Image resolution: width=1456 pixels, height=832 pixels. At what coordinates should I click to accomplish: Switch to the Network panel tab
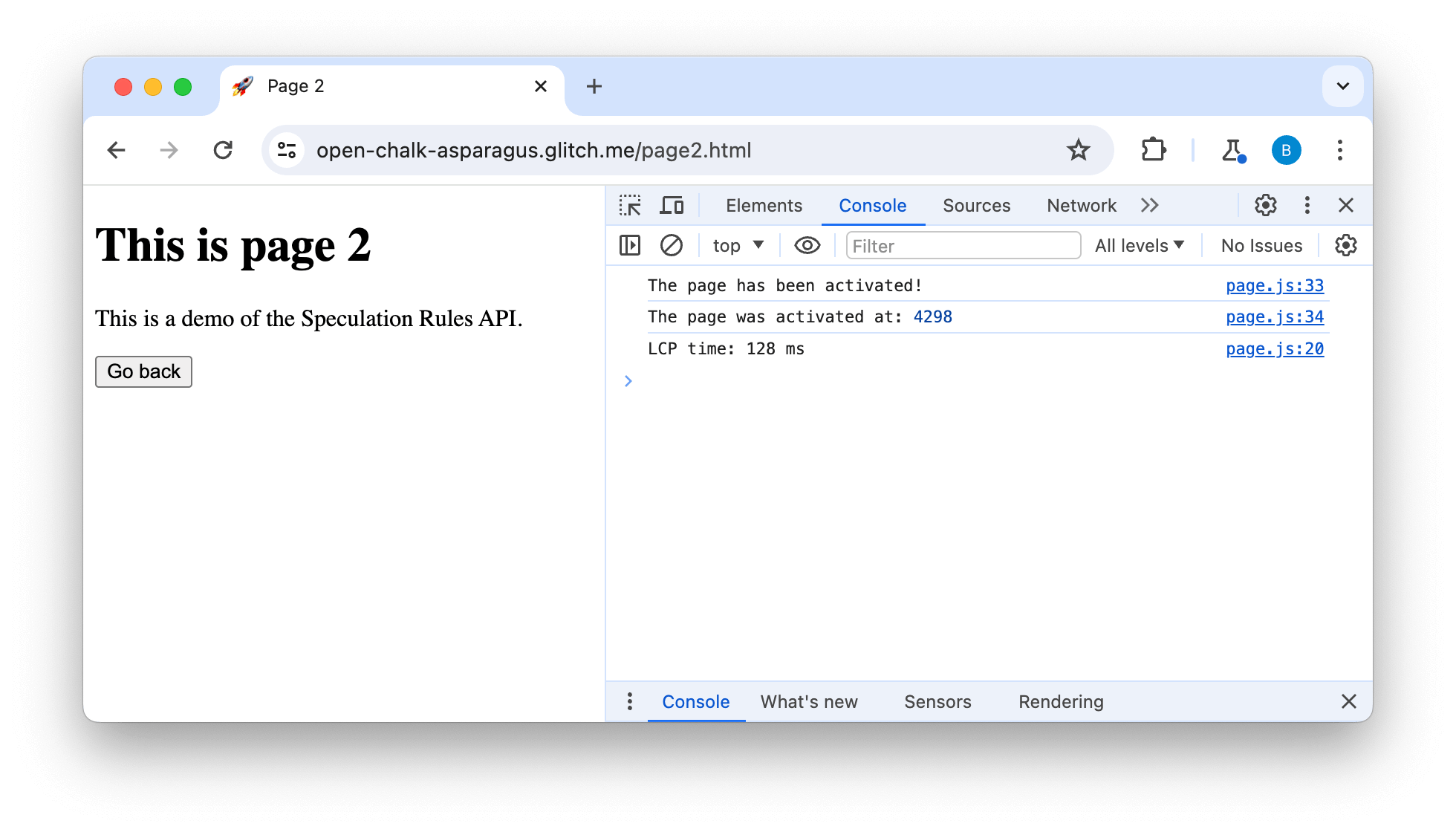1081,205
